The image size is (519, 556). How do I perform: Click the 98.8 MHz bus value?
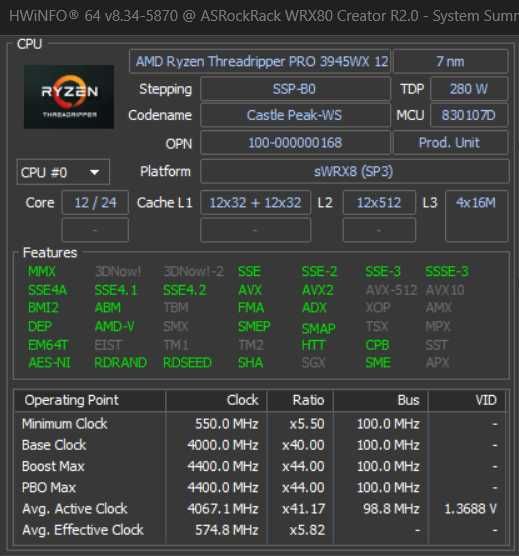391,509
